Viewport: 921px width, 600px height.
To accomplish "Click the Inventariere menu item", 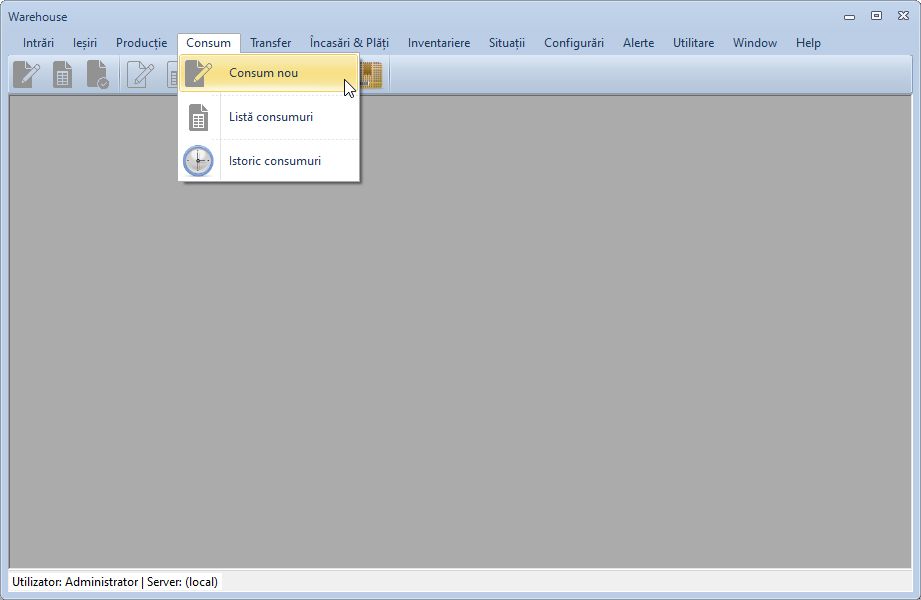I will [438, 43].
